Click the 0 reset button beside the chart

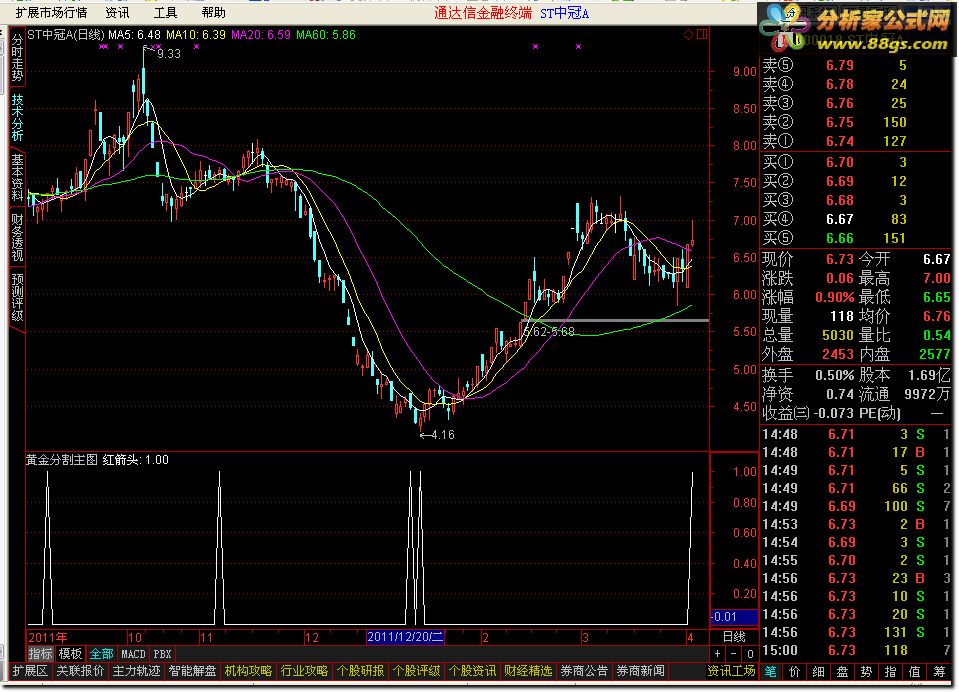coord(750,654)
